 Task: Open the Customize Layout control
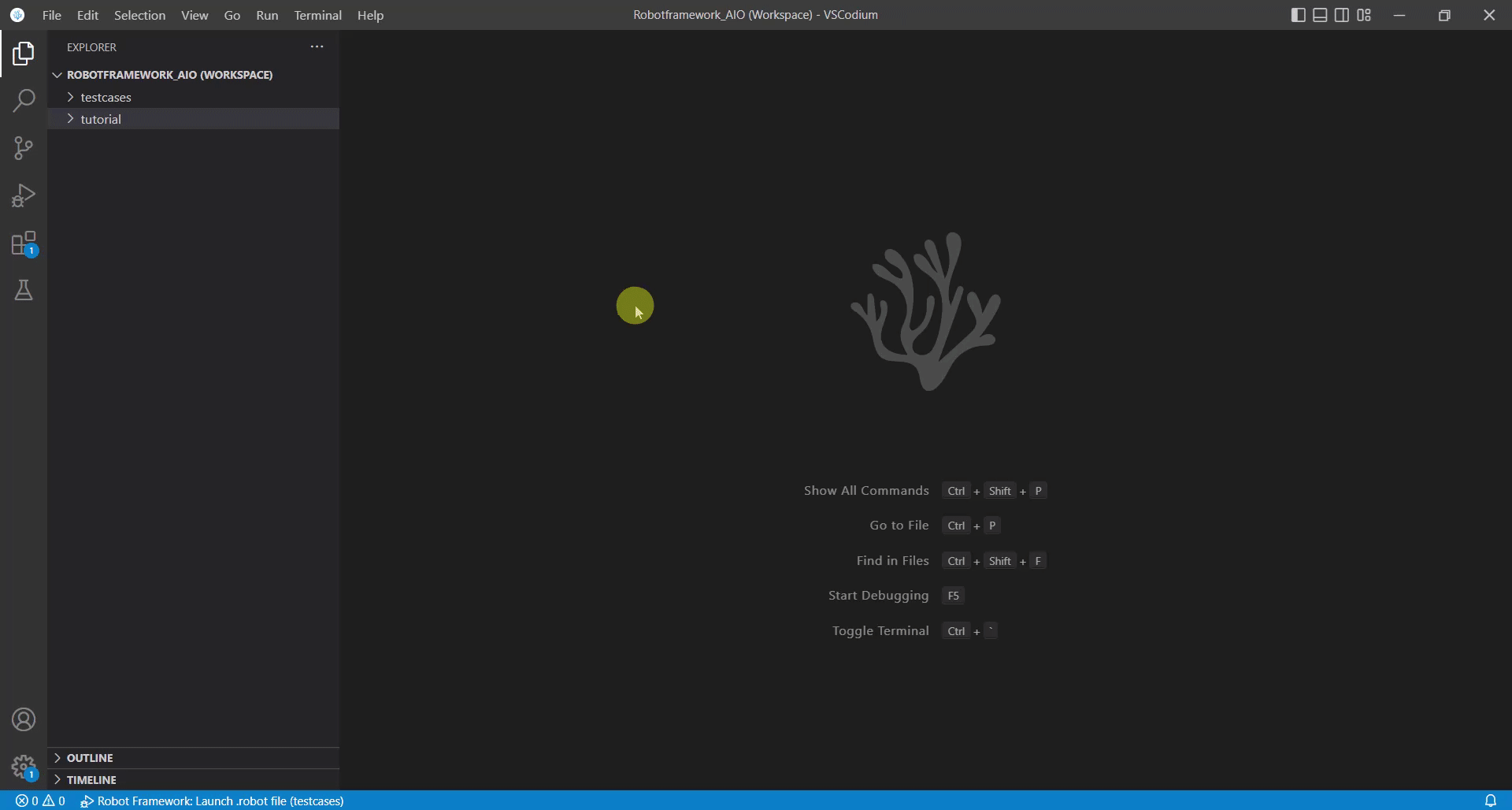(x=1364, y=15)
